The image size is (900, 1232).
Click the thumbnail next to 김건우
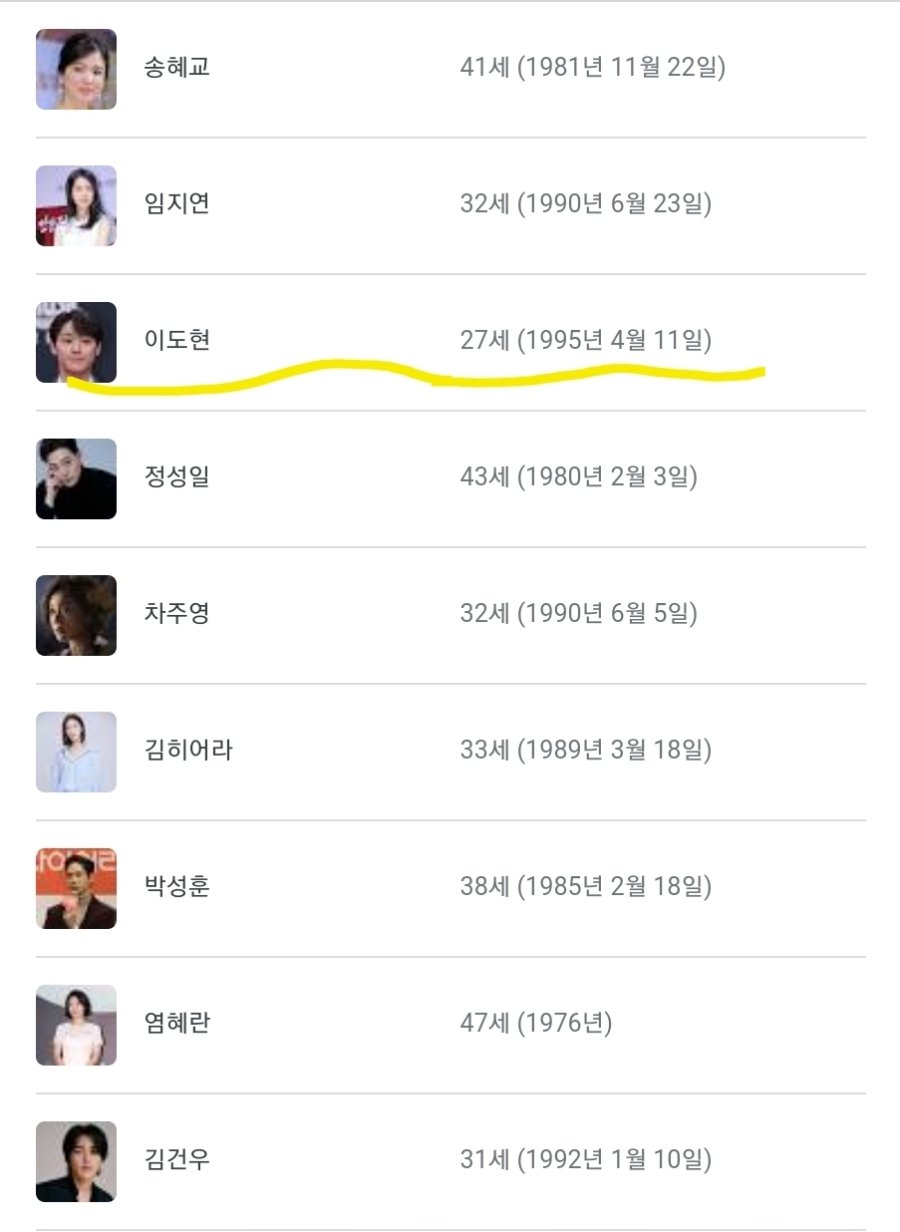(76, 1161)
